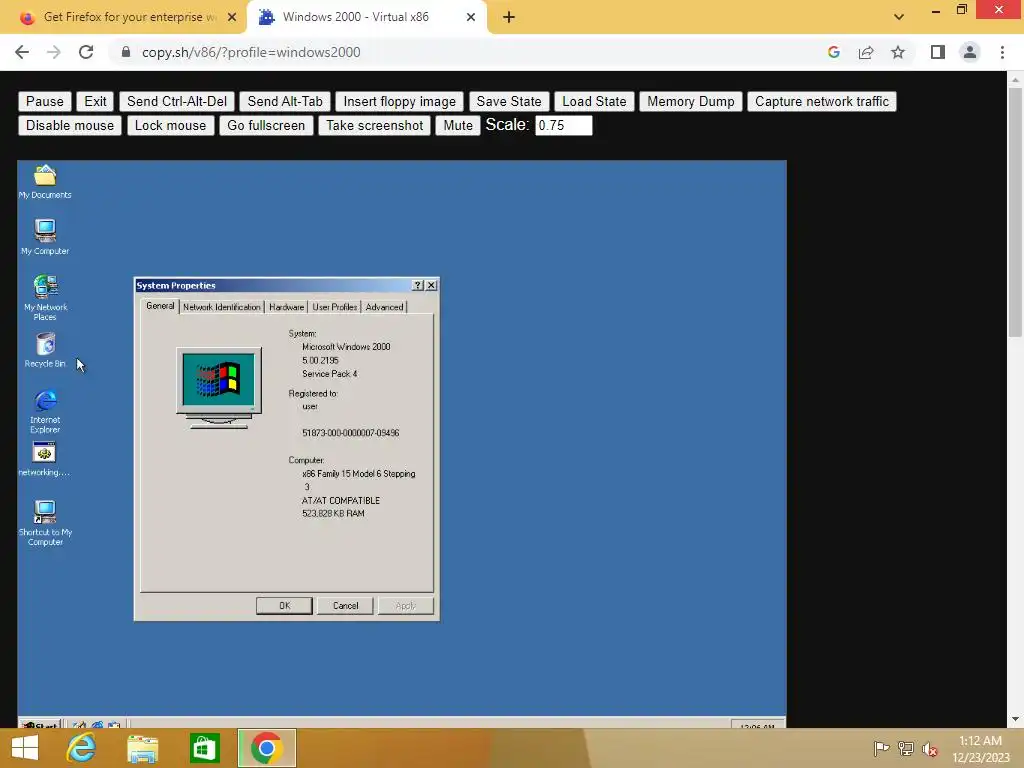Bookmark this page with star
The image size is (1024, 768).
pyautogui.click(x=898, y=52)
